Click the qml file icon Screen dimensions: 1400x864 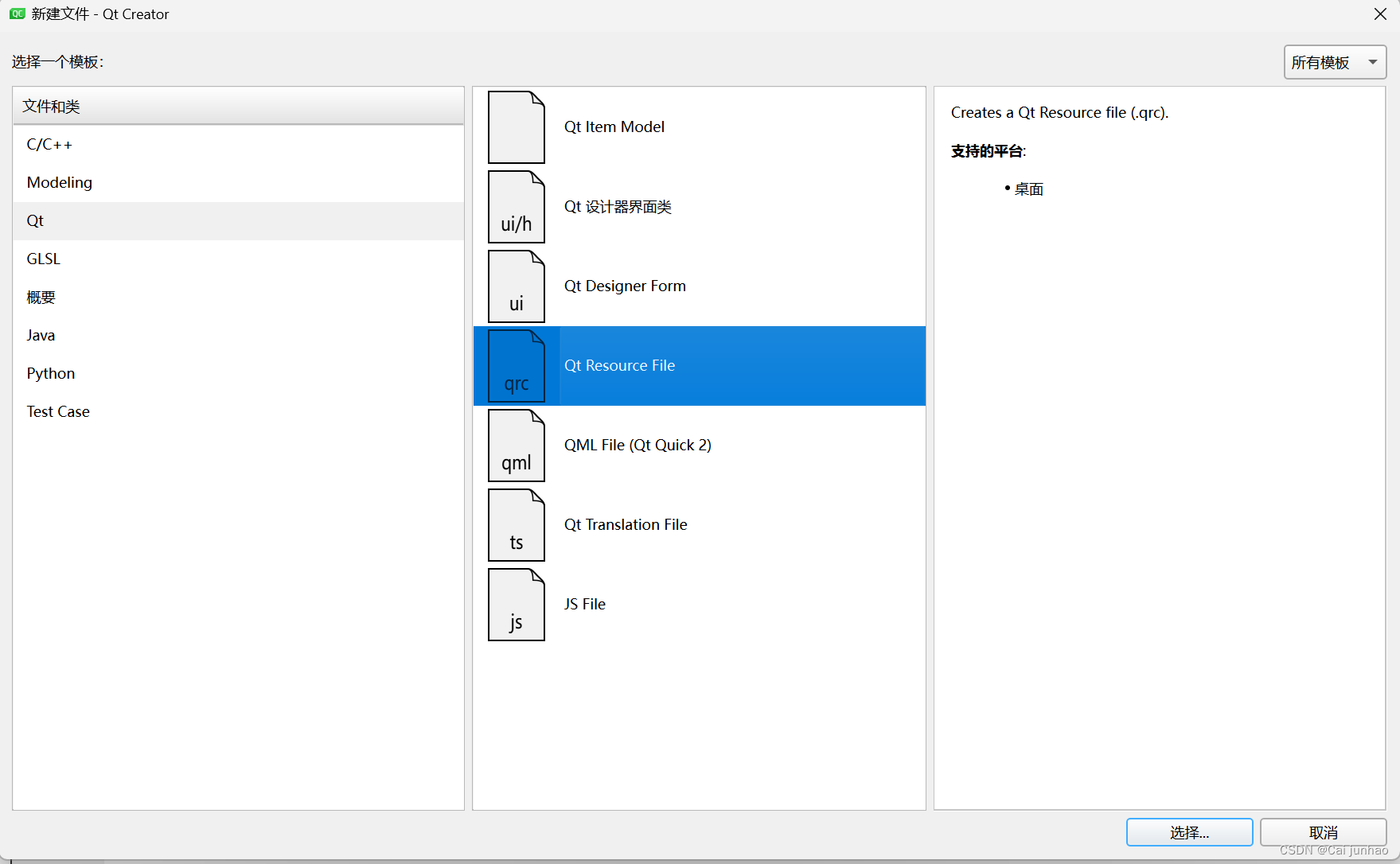point(517,446)
